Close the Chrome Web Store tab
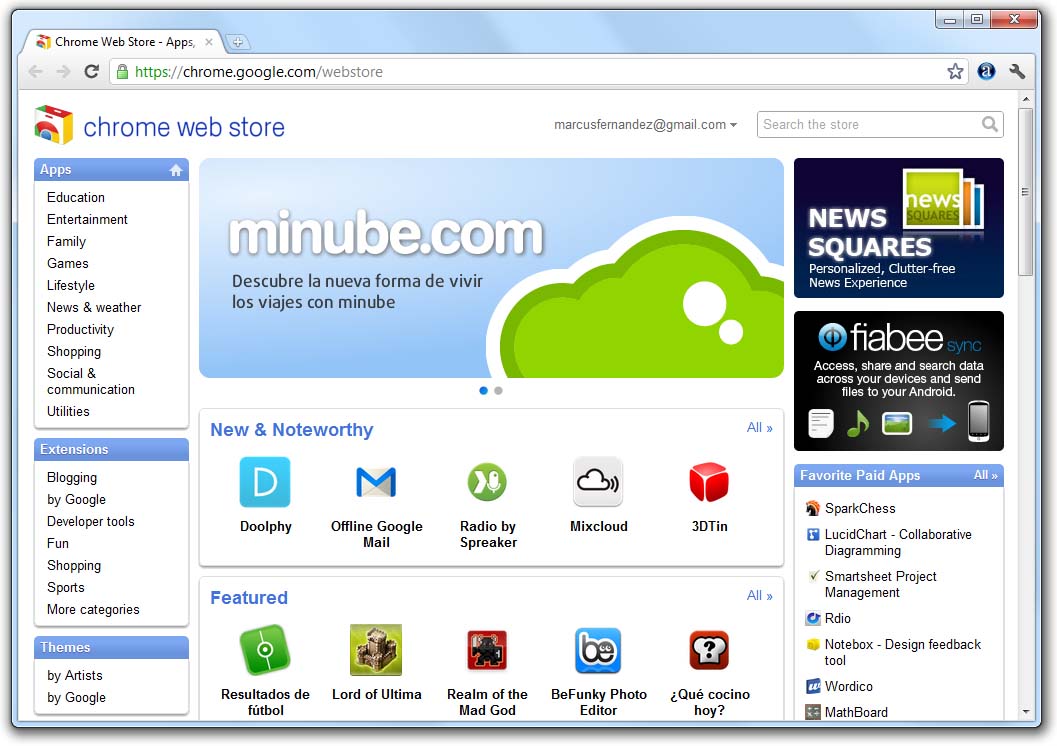The height and width of the screenshot is (746, 1057). tap(209, 42)
